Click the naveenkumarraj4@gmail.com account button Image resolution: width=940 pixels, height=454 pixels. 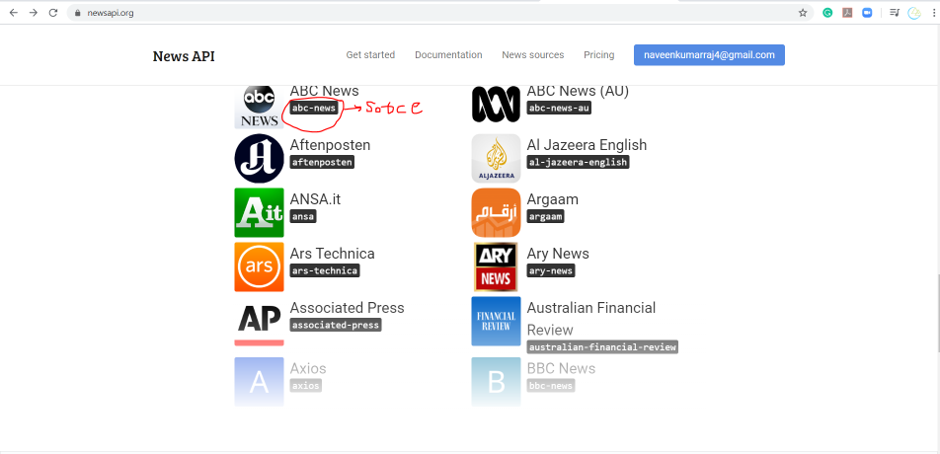point(709,55)
